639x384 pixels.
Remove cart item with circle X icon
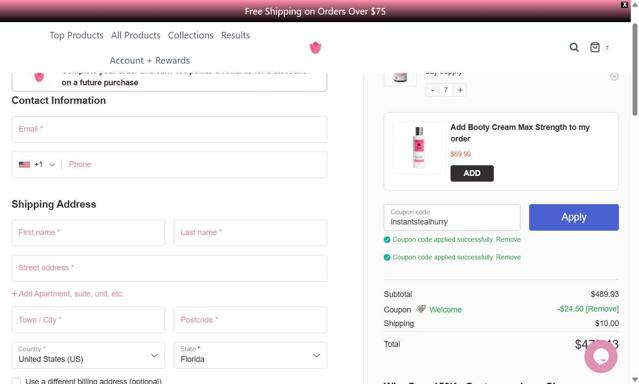point(614,76)
